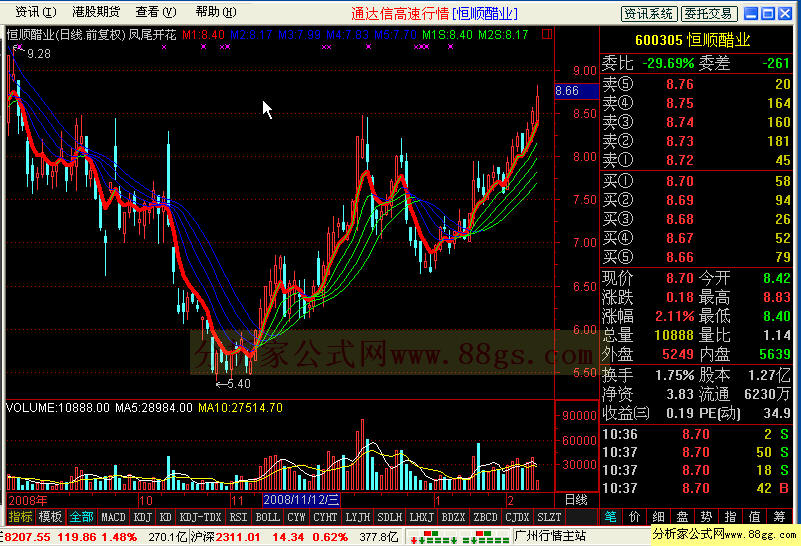
Task: Click the 买⑤ 8.66 order row
Action: [x=696, y=257]
